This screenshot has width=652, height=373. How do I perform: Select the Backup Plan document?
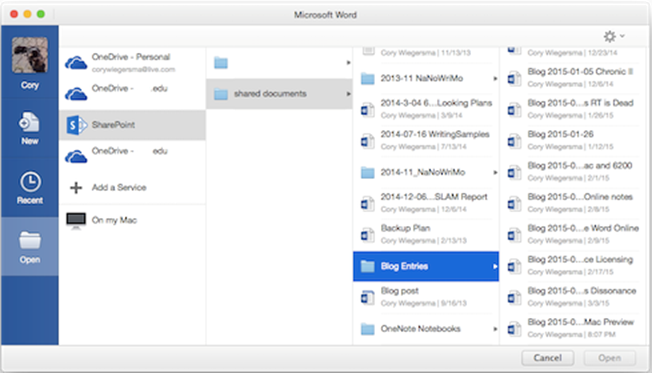426,235
